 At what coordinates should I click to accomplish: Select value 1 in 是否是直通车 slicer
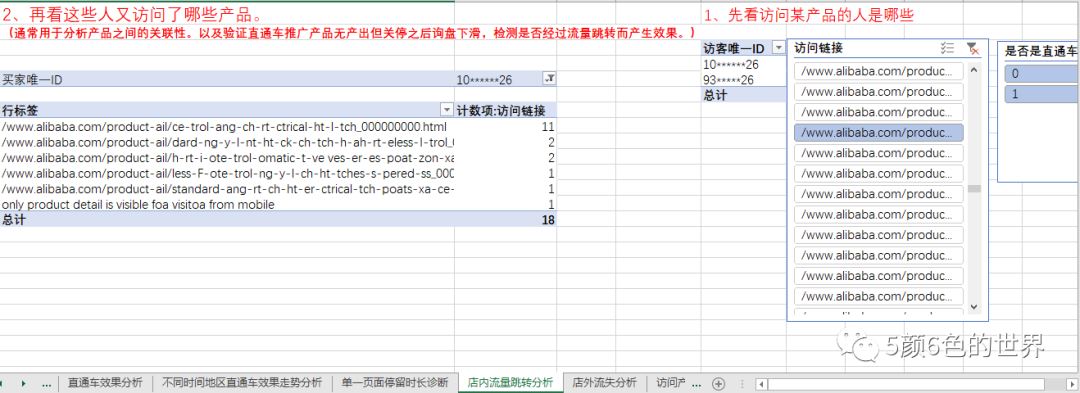coord(1041,94)
